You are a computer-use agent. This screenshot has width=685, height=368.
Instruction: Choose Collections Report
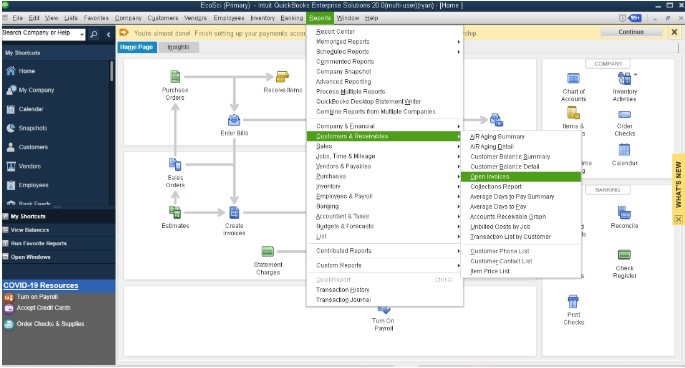pos(521,187)
